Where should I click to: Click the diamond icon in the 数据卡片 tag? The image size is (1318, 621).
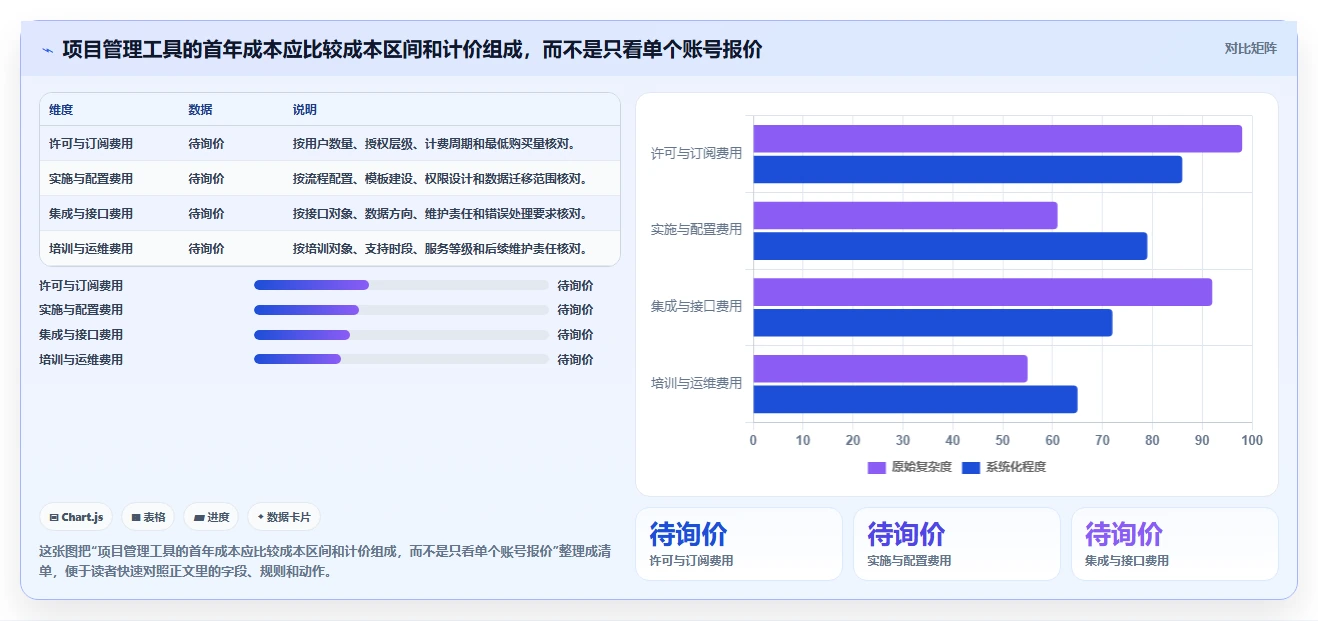(261, 517)
